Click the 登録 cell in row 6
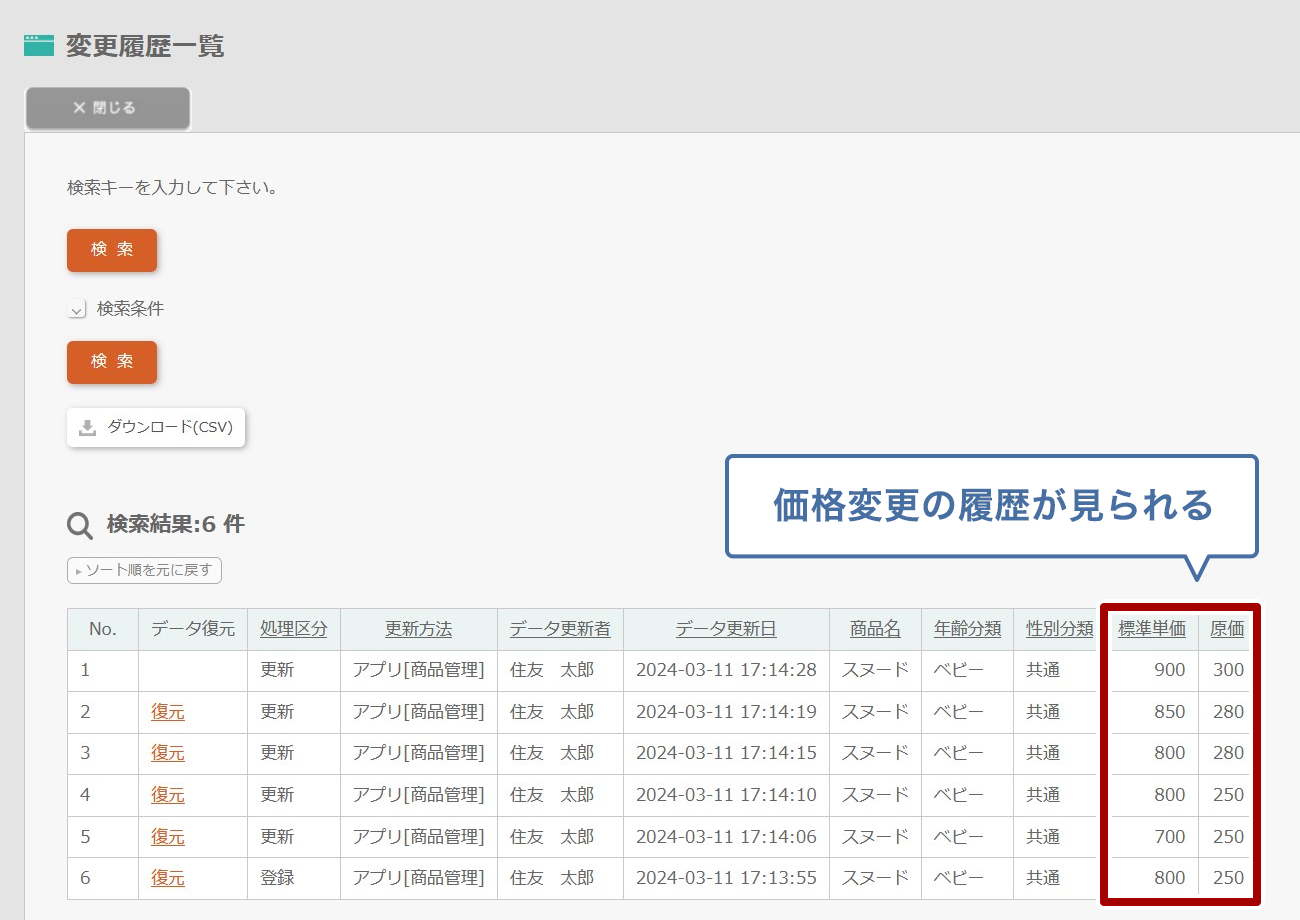This screenshot has height=920, width=1300. (294, 878)
